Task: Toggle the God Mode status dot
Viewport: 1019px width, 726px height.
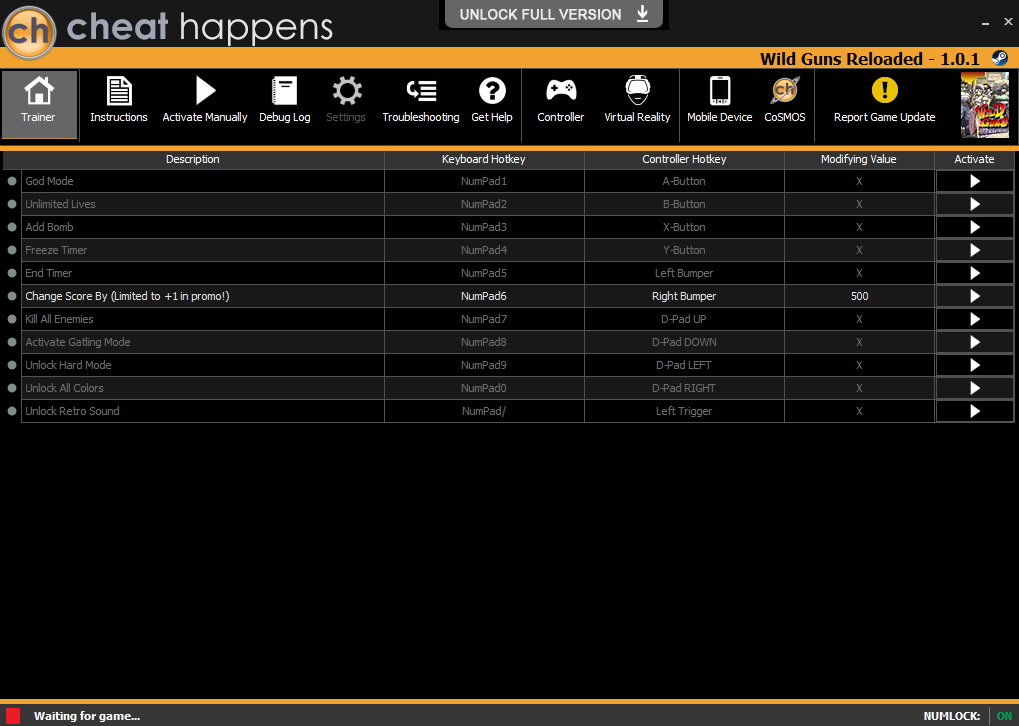Action: (x=12, y=181)
